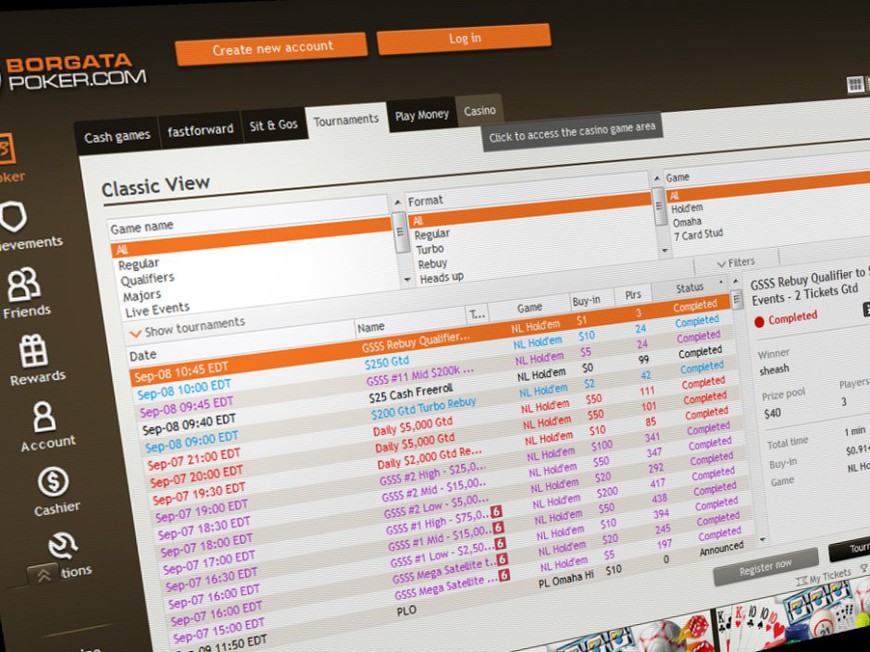This screenshot has height=652, width=870.
Task: Click the 6-max badge on GSSS #1 High row
Action: (x=496, y=512)
